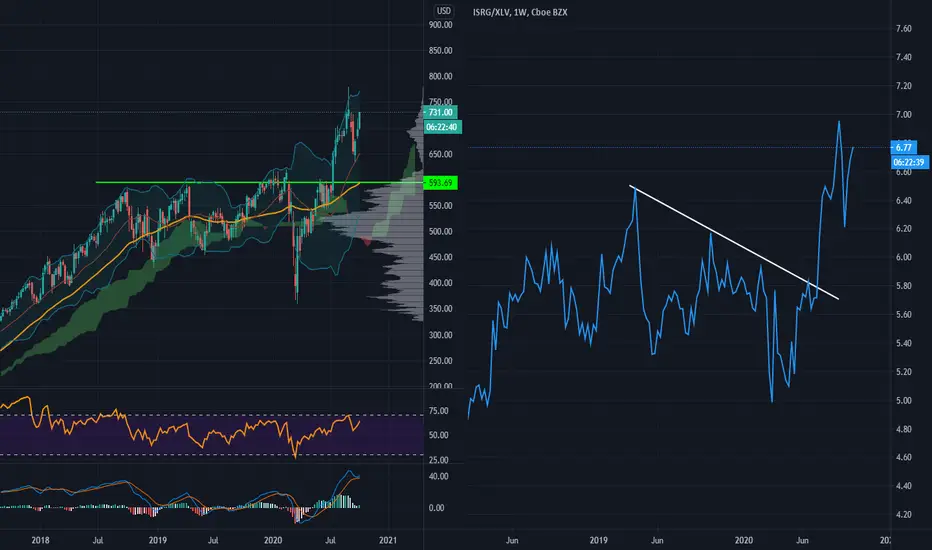Click the 0.00 MACD scale label
Viewport: 932px width, 550px height.
tap(436, 508)
